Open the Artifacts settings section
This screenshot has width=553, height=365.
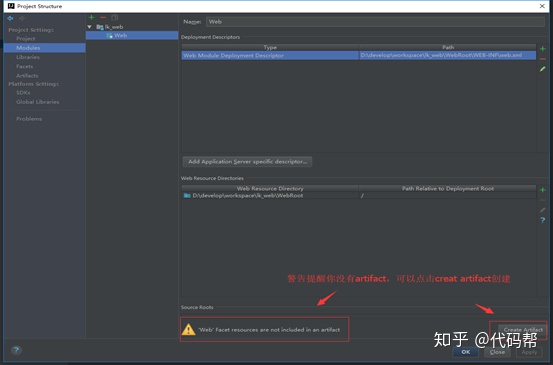(x=27, y=75)
